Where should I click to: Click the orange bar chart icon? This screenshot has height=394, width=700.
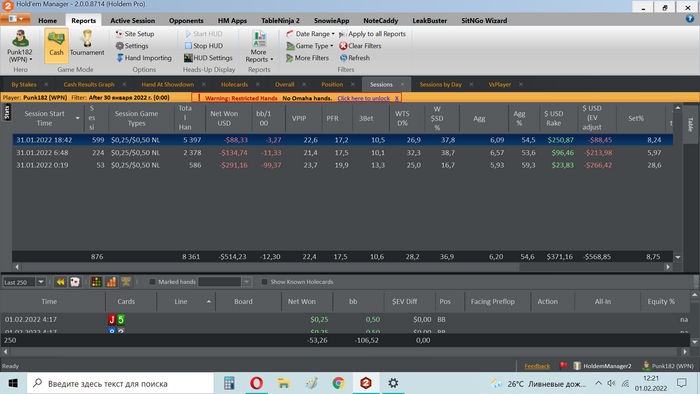coord(111,282)
